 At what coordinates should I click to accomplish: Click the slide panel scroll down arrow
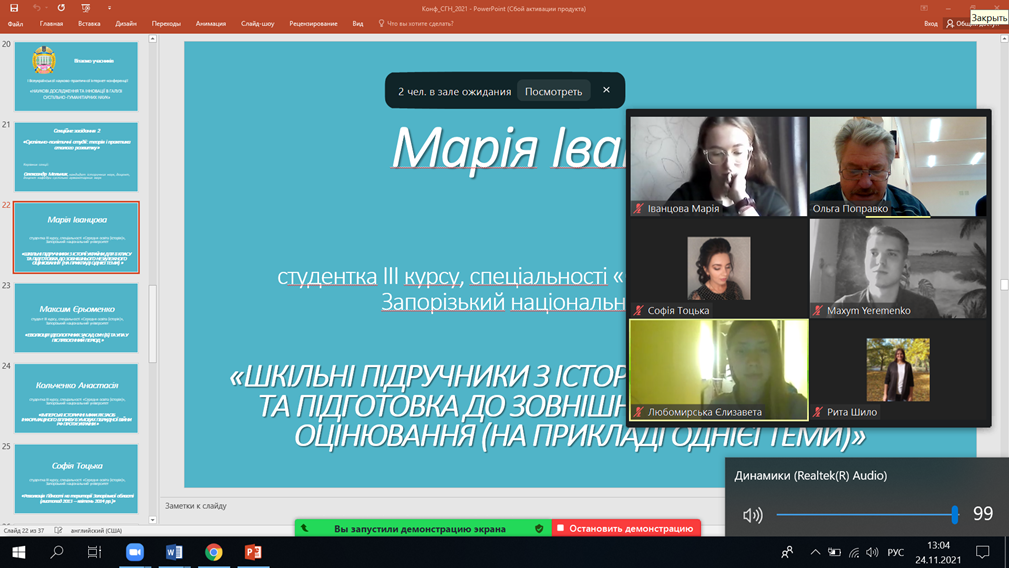tap(153, 520)
